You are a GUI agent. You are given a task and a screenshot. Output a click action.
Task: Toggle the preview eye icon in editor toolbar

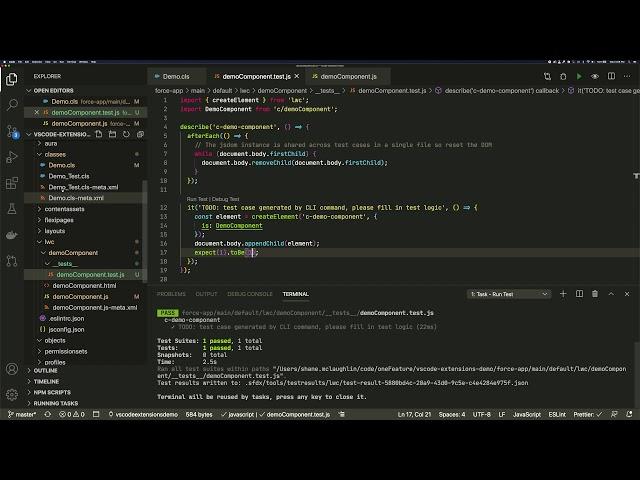595,76
